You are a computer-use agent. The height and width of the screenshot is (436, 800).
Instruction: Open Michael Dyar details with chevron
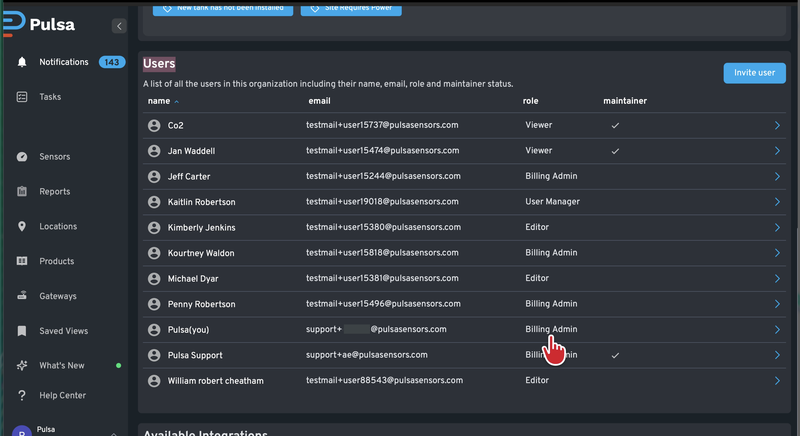[777, 278]
